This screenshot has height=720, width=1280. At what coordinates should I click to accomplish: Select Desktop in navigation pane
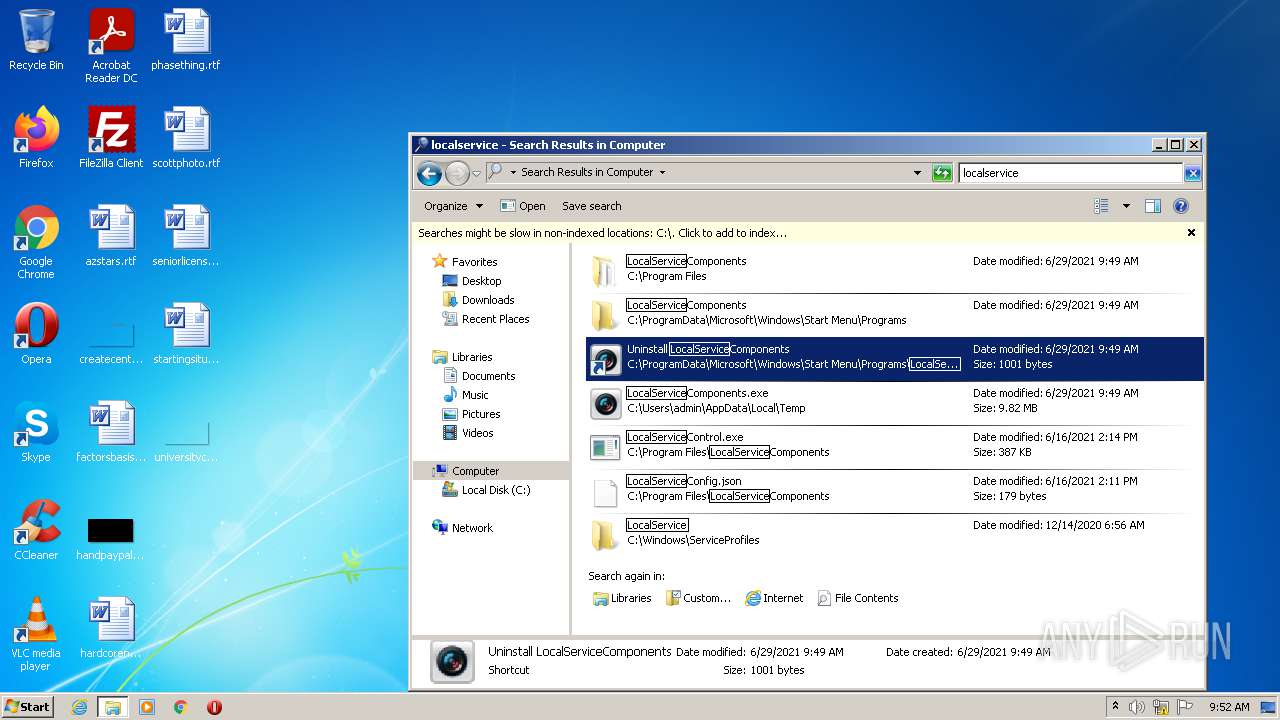(x=481, y=281)
